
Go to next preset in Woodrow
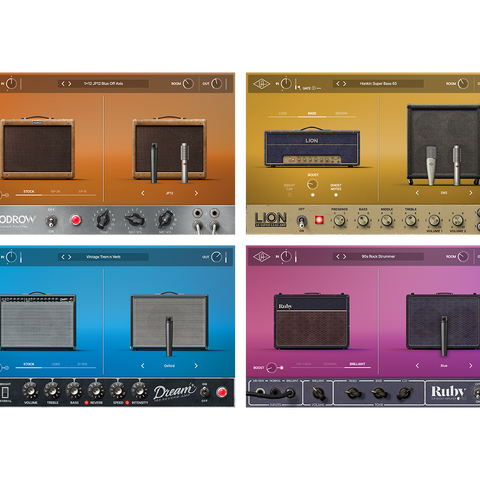click(70, 84)
